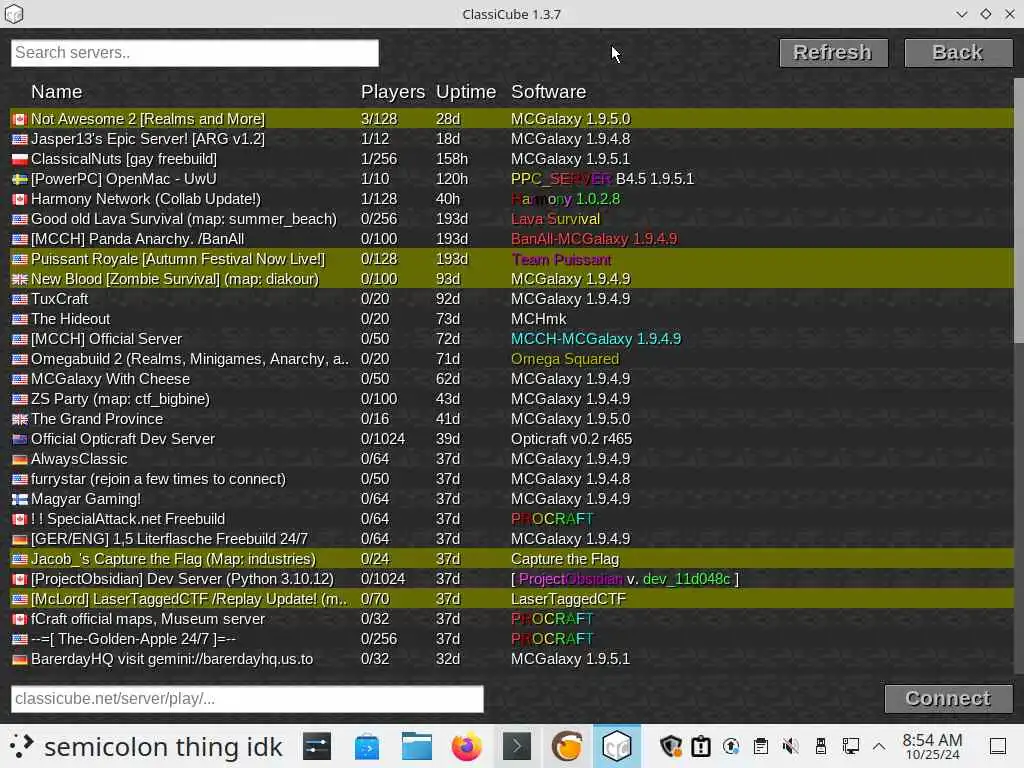Open system settings icon in taskbar
1024x768 pixels.
pyautogui.click(x=317, y=746)
